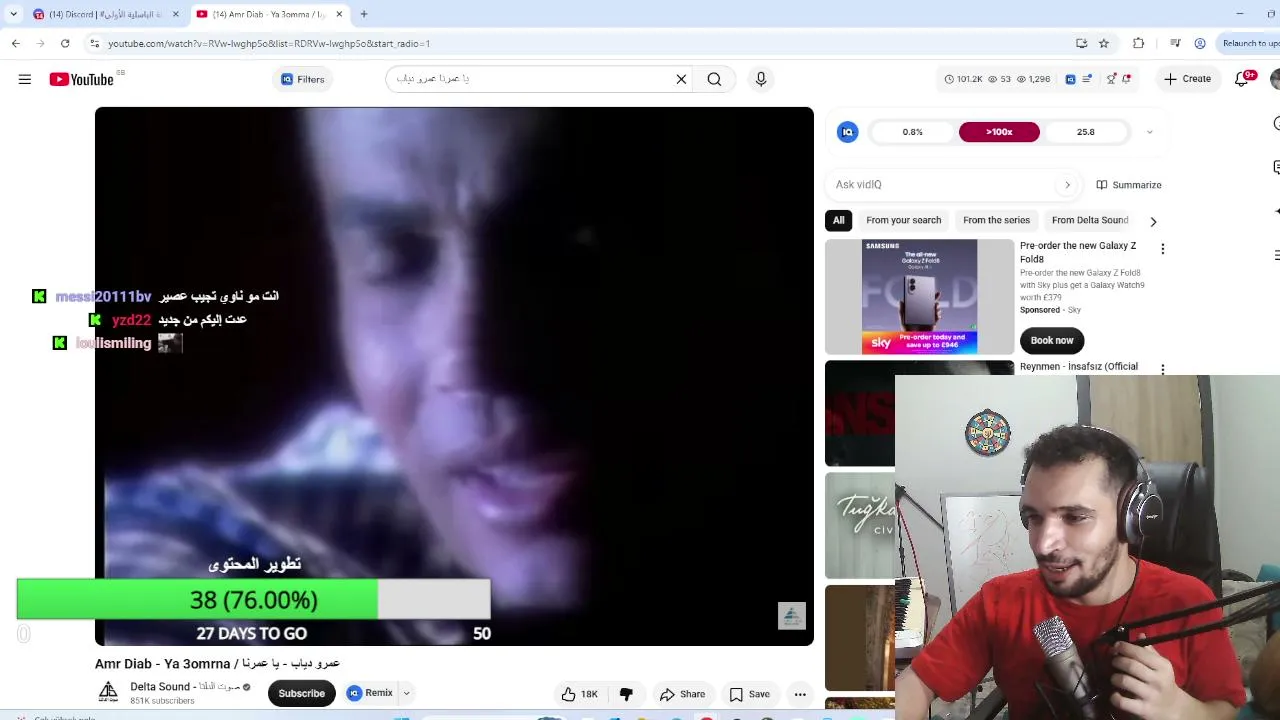Open the browser profile avatar icon
The width and height of the screenshot is (1280, 720).
click(x=1200, y=43)
